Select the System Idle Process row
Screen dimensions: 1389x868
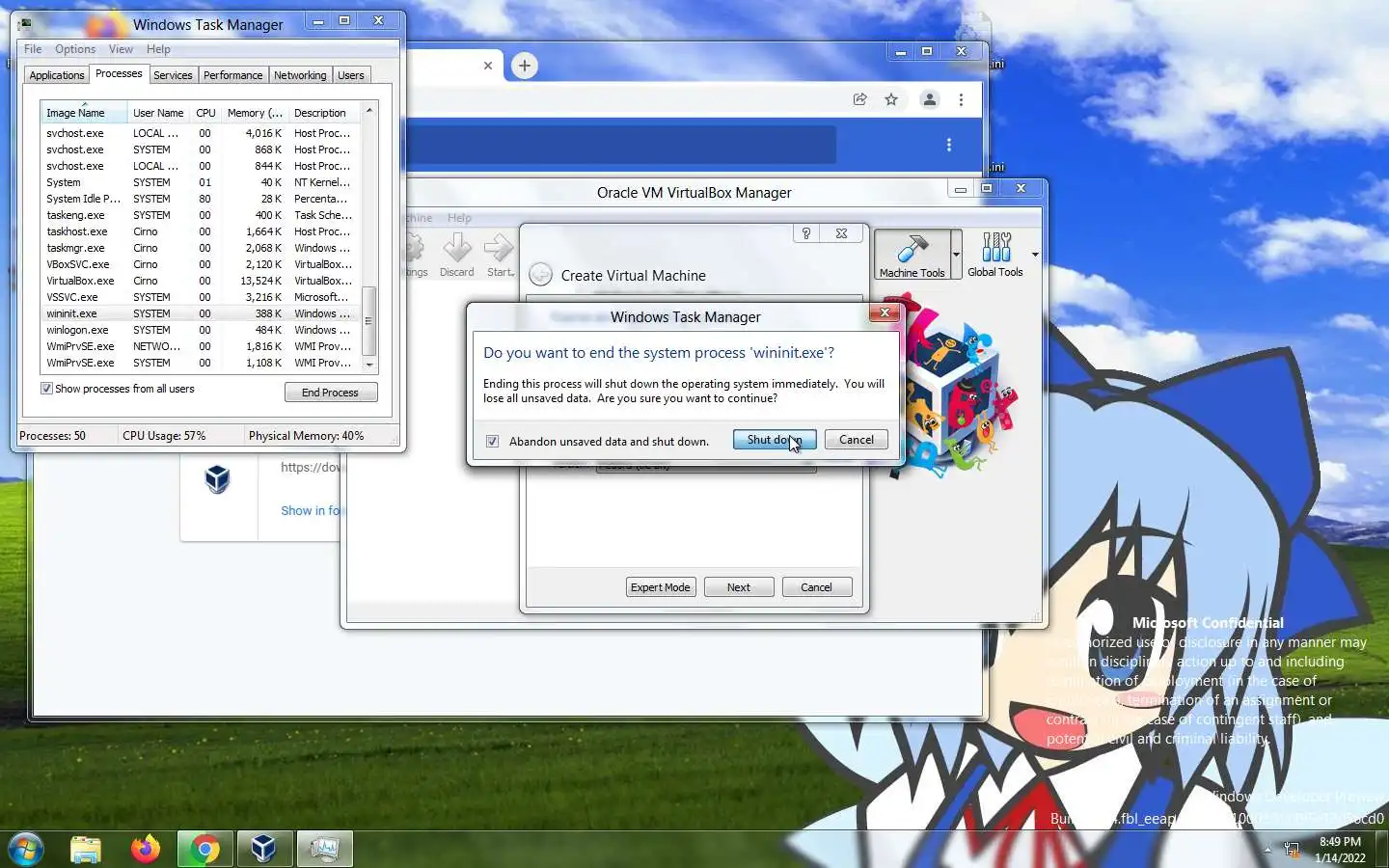201,199
